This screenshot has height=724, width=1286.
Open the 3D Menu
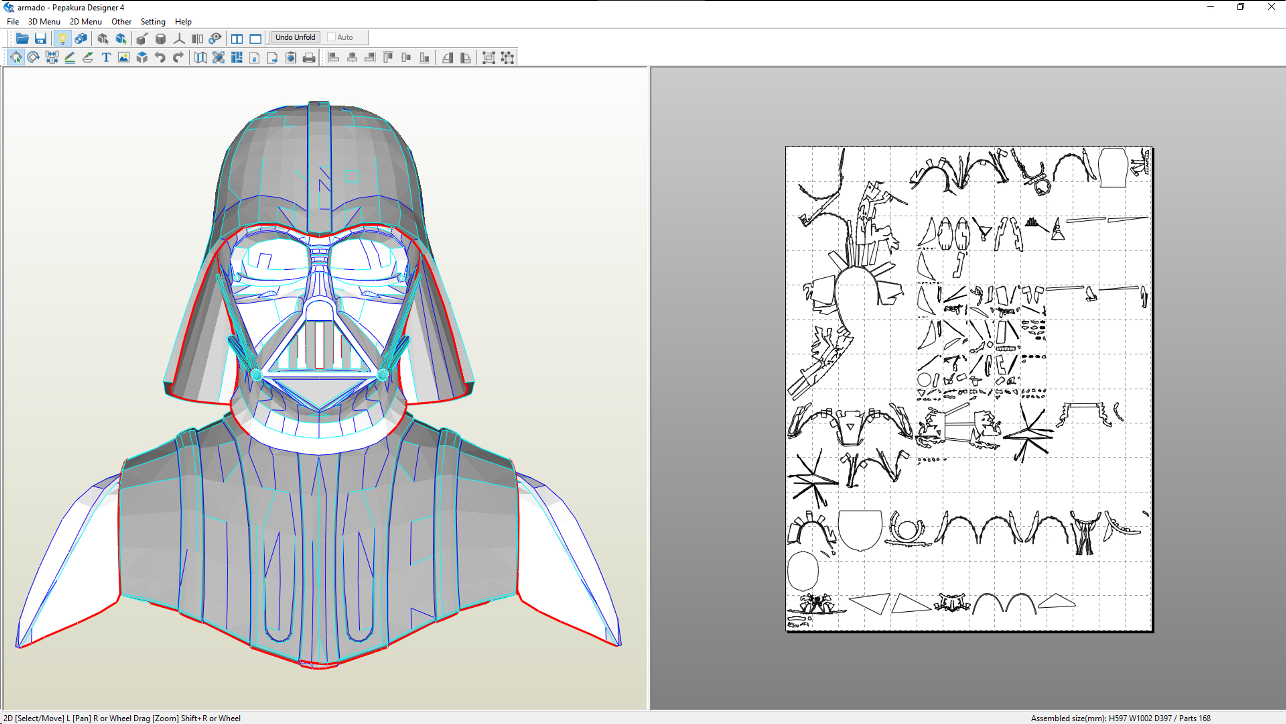click(x=44, y=21)
